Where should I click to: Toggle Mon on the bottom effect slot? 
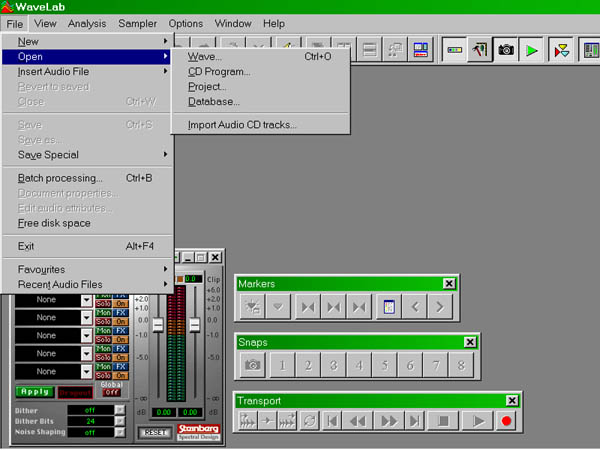103,367
